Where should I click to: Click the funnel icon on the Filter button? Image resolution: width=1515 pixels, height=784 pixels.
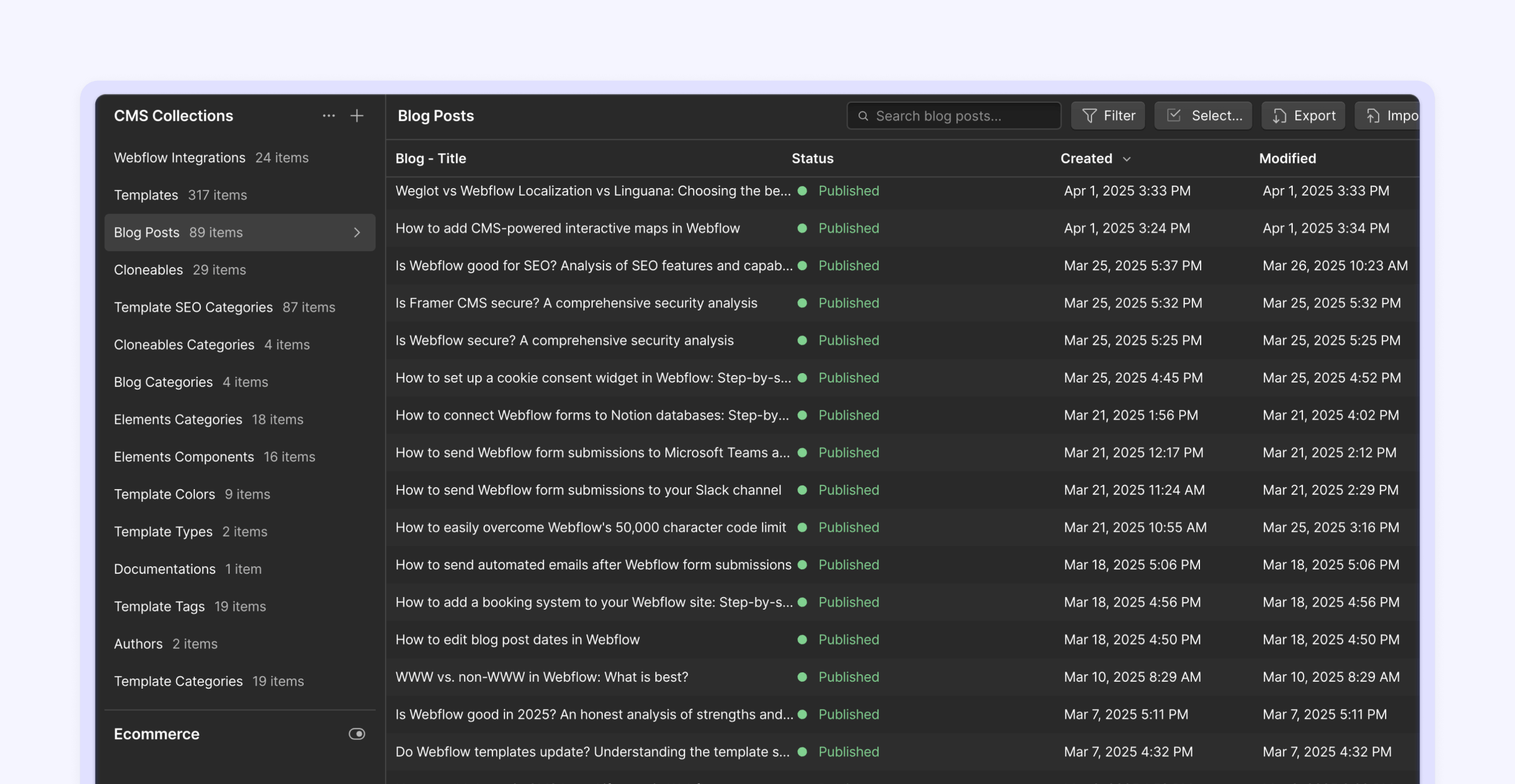1089,116
